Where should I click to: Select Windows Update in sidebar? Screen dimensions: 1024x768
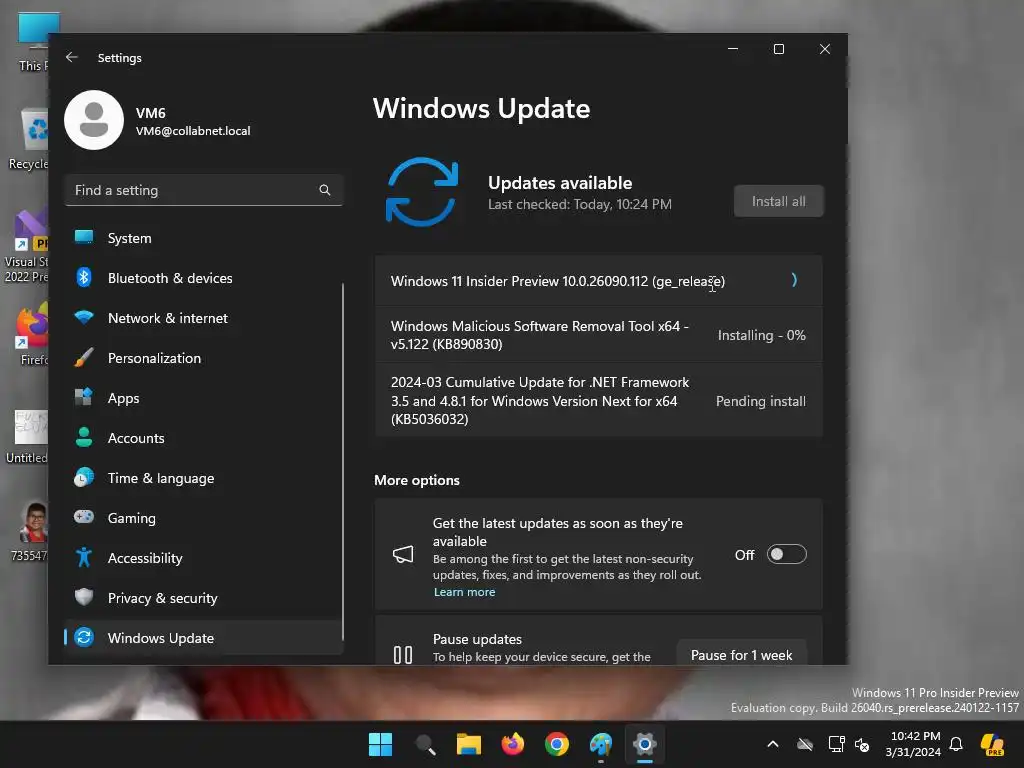point(204,638)
